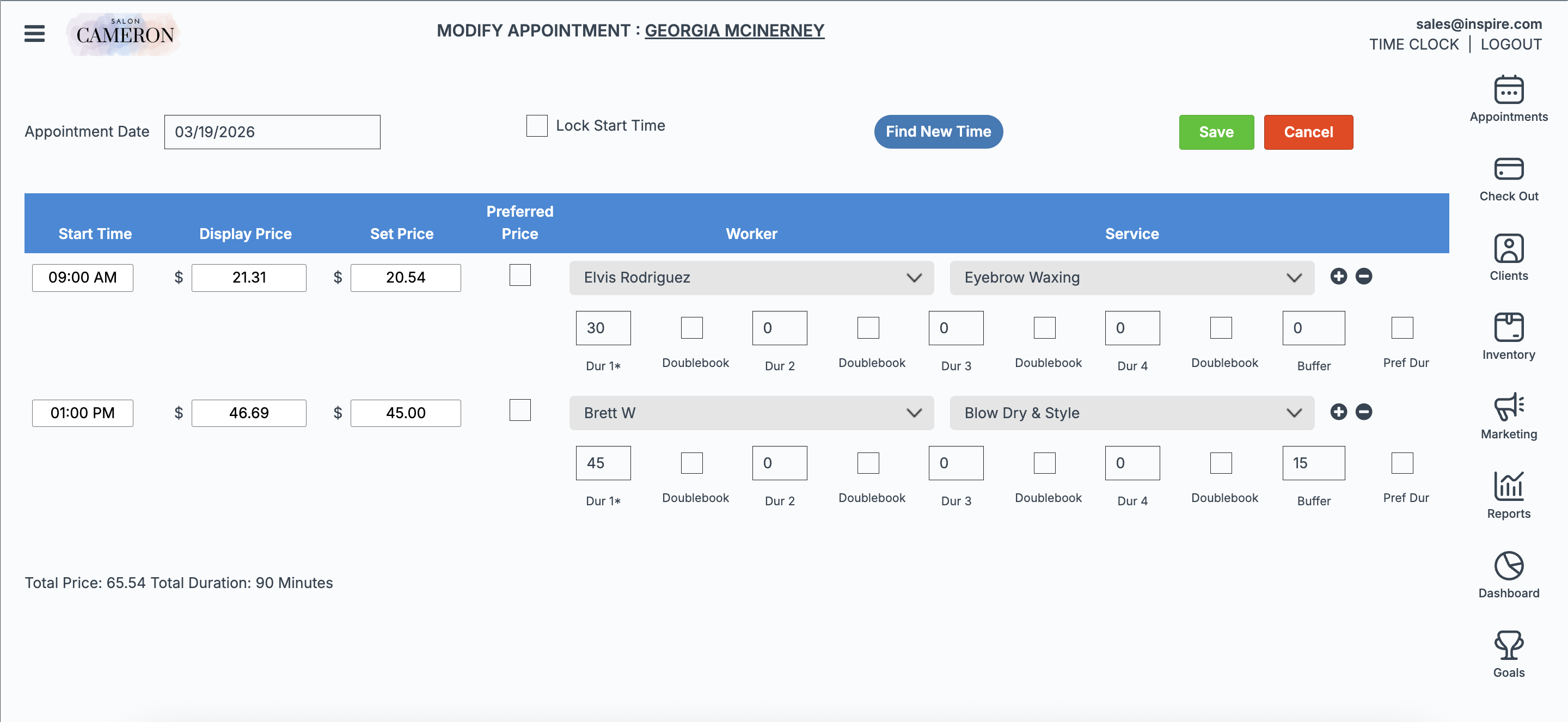The height and width of the screenshot is (722, 1568).
Task: Click the Appointment Date input field
Action: 272,132
